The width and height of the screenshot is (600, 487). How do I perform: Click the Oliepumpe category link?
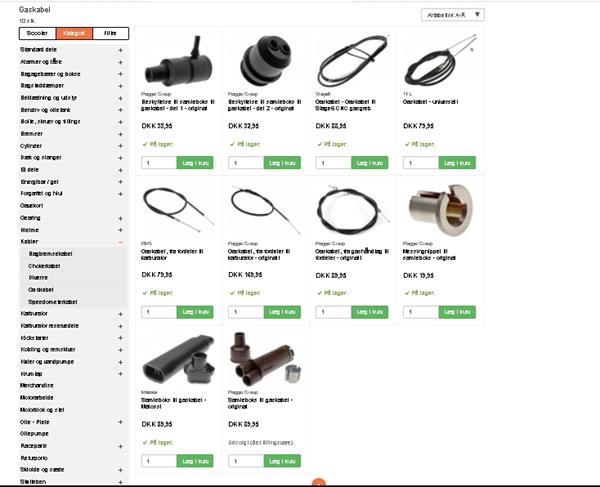click(x=34, y=434)
